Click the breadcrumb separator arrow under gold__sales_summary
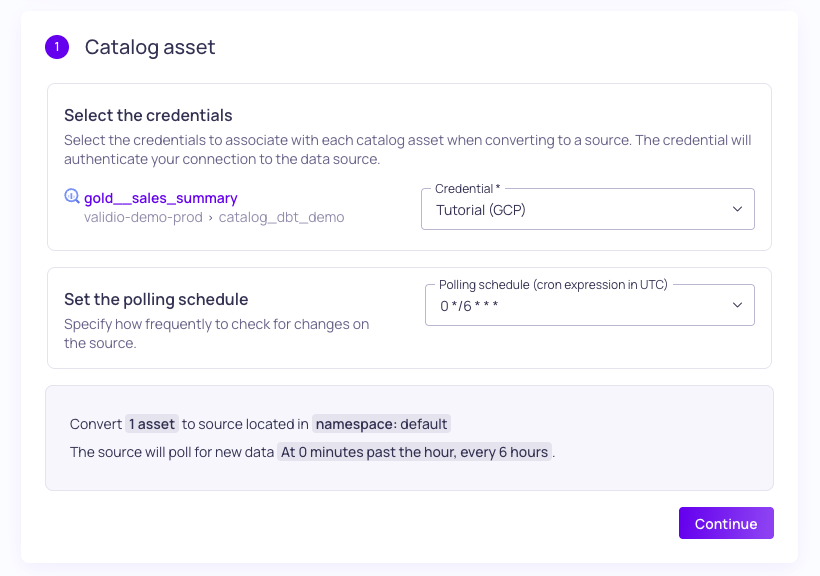 coord(212,217)
